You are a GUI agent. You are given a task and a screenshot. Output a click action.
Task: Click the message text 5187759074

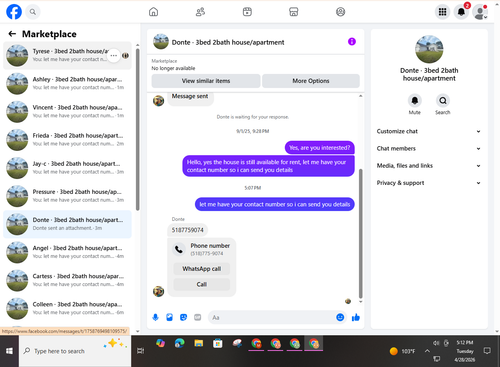pyautogui.click(x=188, y=230)
